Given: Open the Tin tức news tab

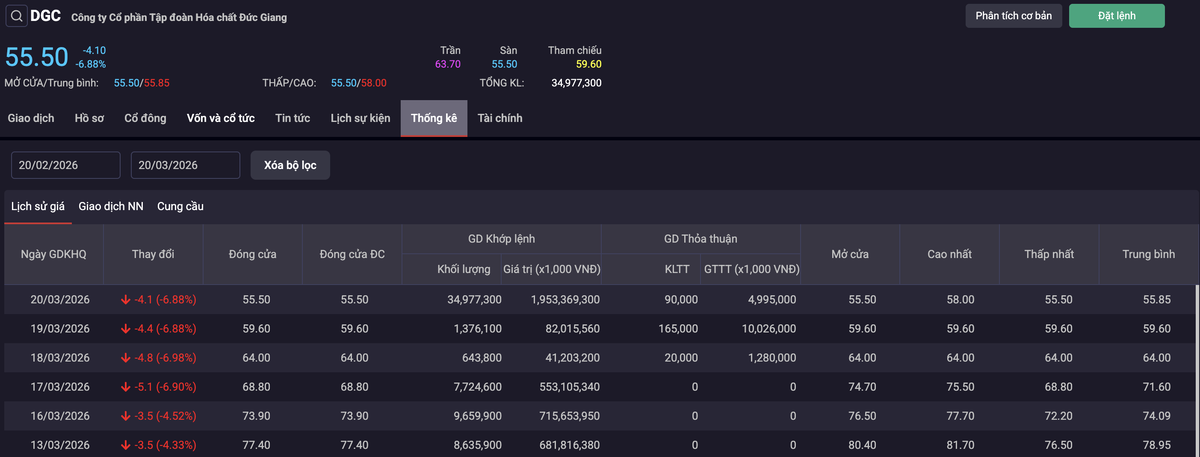Looking at the screenshot, I should pos(293,118).
